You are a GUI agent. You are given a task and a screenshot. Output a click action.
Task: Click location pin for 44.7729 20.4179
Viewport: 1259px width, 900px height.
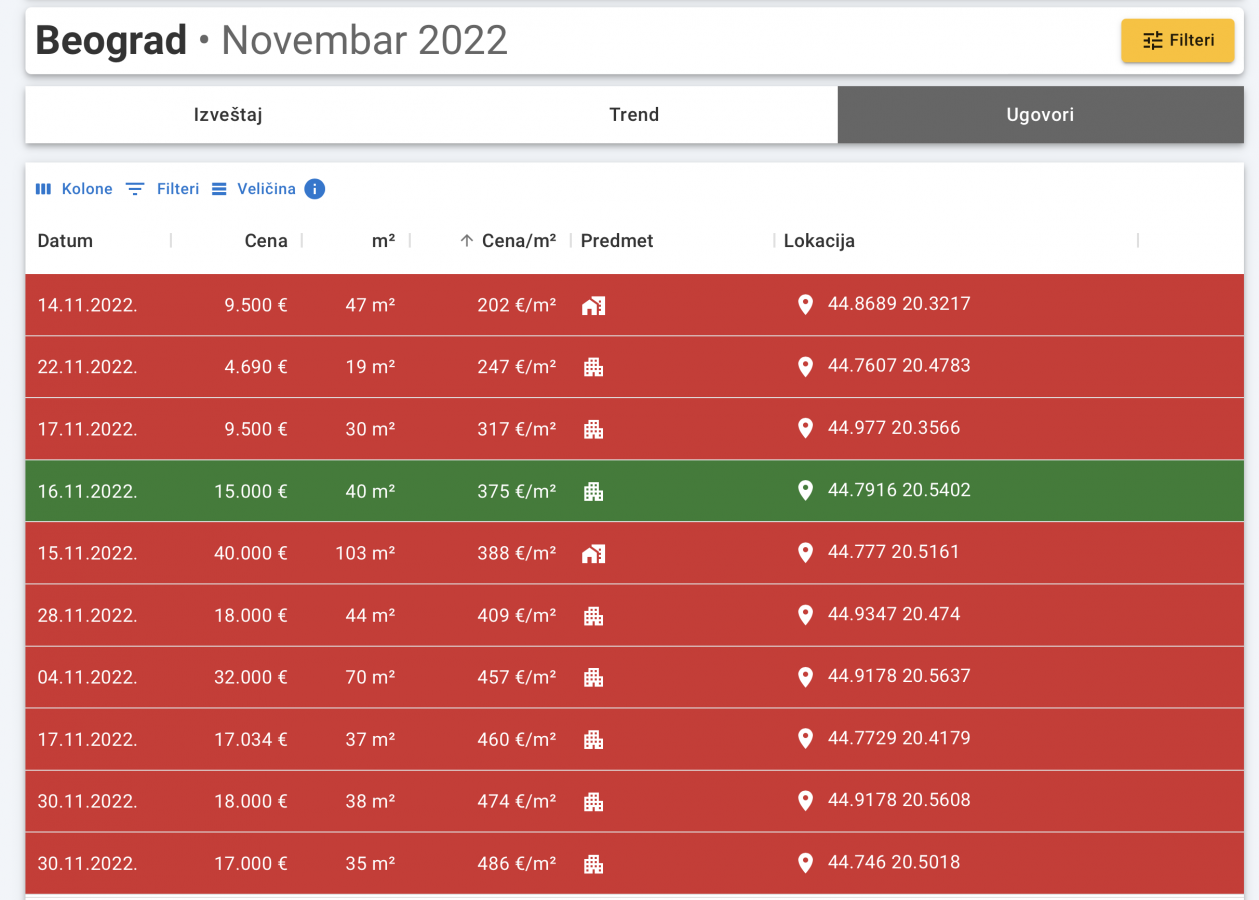805,739
